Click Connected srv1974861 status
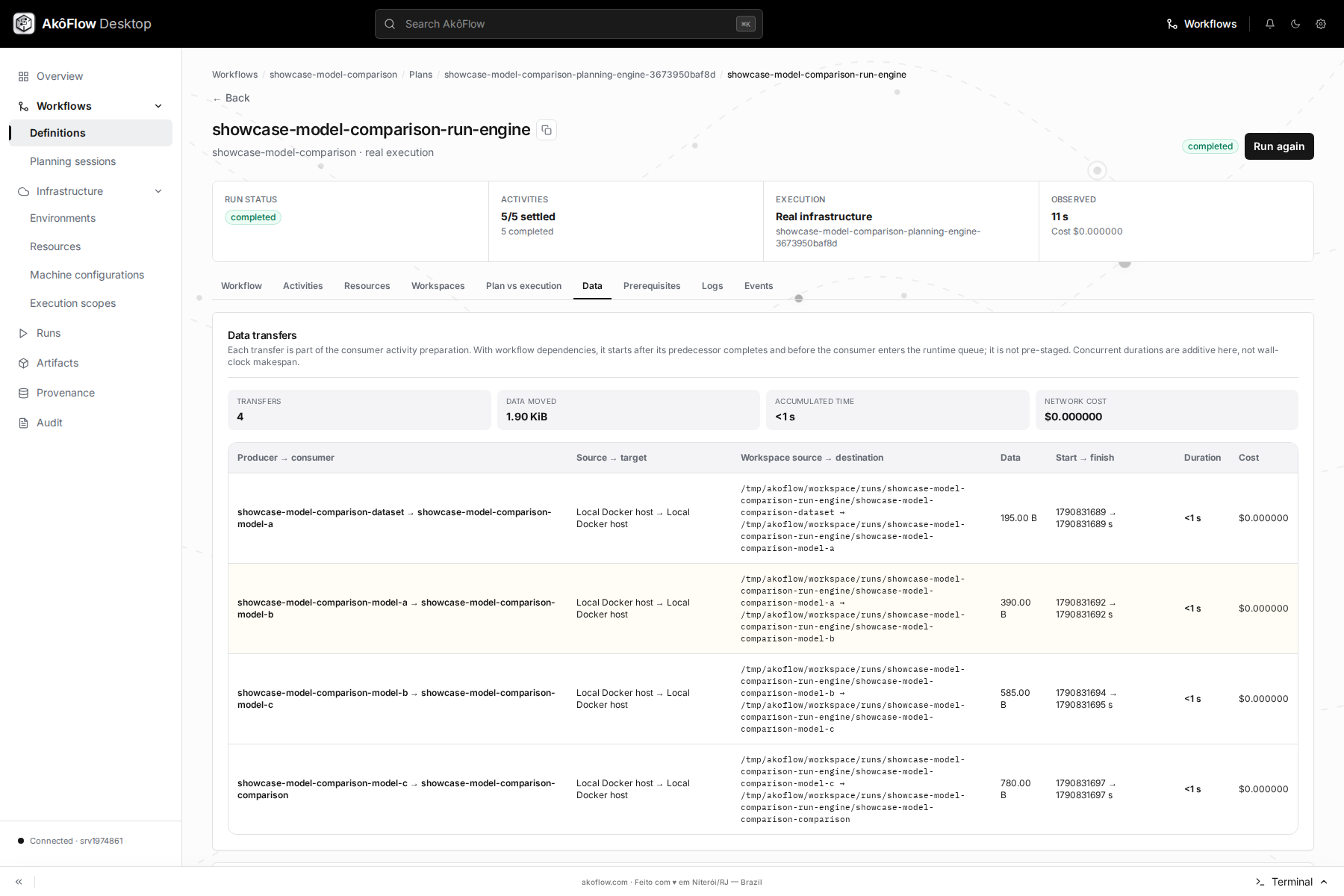The height and width of the screenshot is (896, 1344). tap(70, 841)
